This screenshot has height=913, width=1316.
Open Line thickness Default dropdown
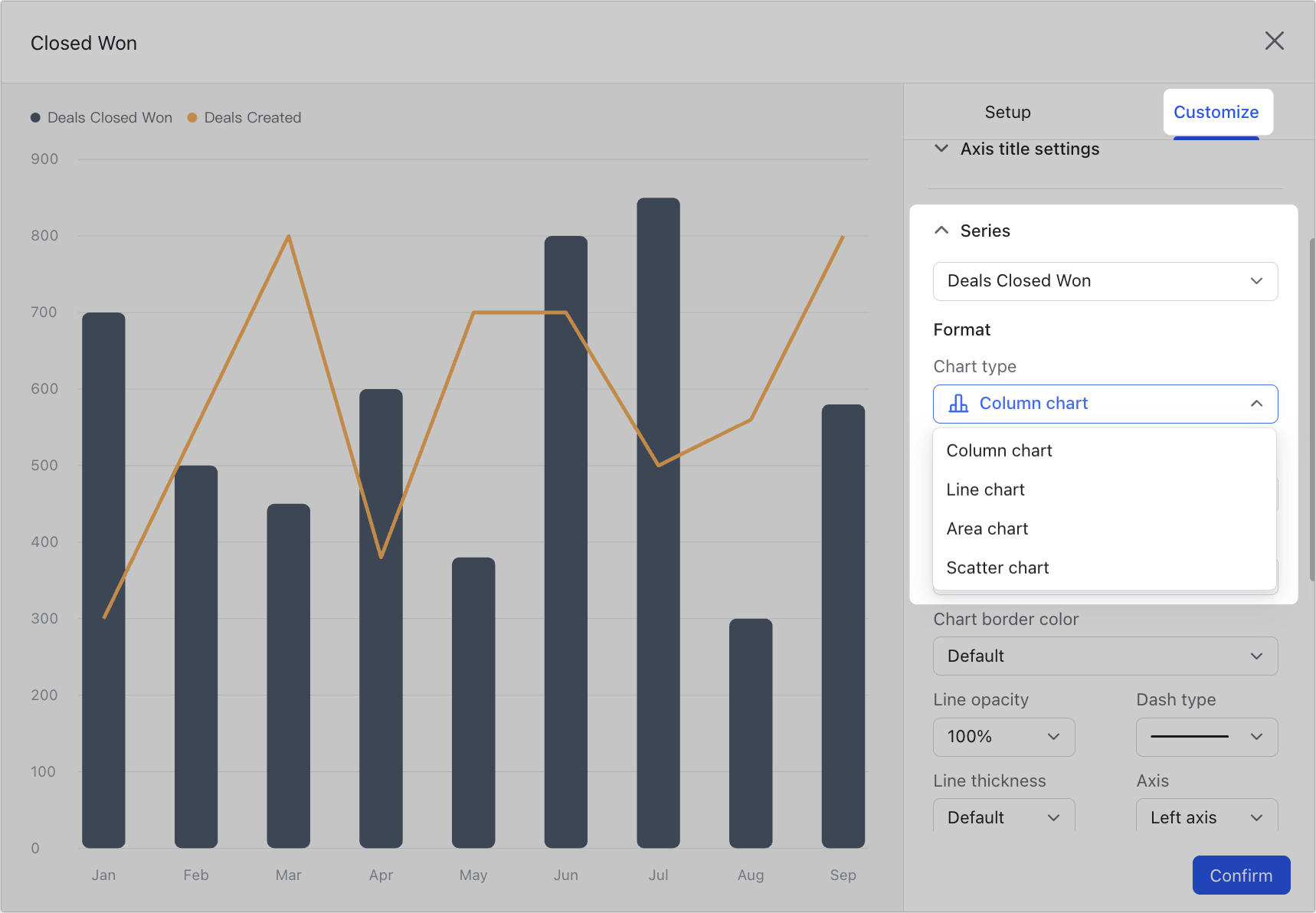click(1004, 816)
